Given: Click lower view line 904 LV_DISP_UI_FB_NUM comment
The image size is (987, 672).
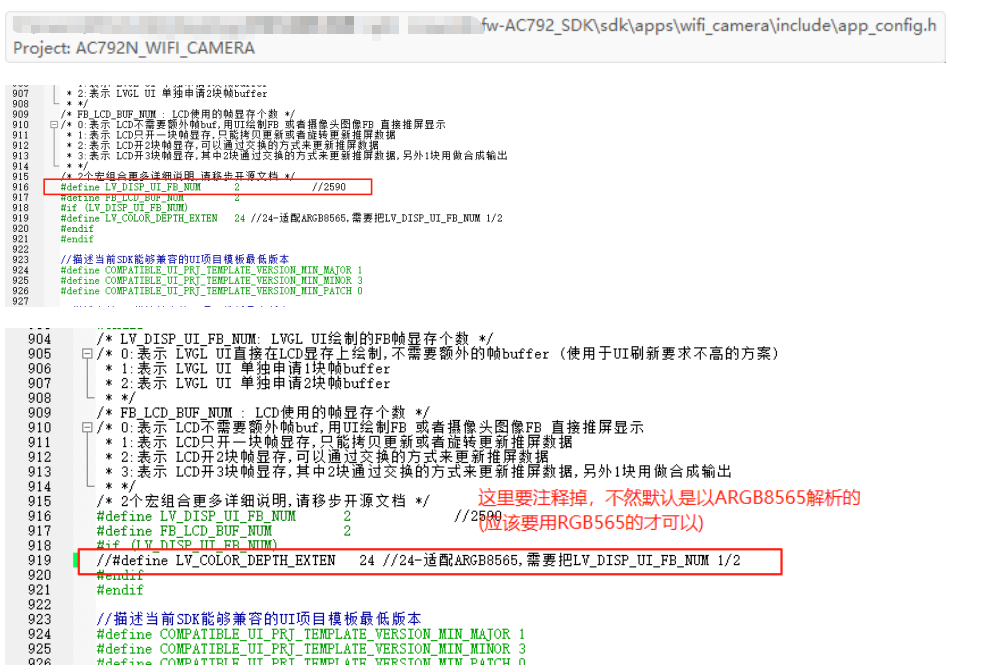Looking at the screenshot, I should pos(295,339).
